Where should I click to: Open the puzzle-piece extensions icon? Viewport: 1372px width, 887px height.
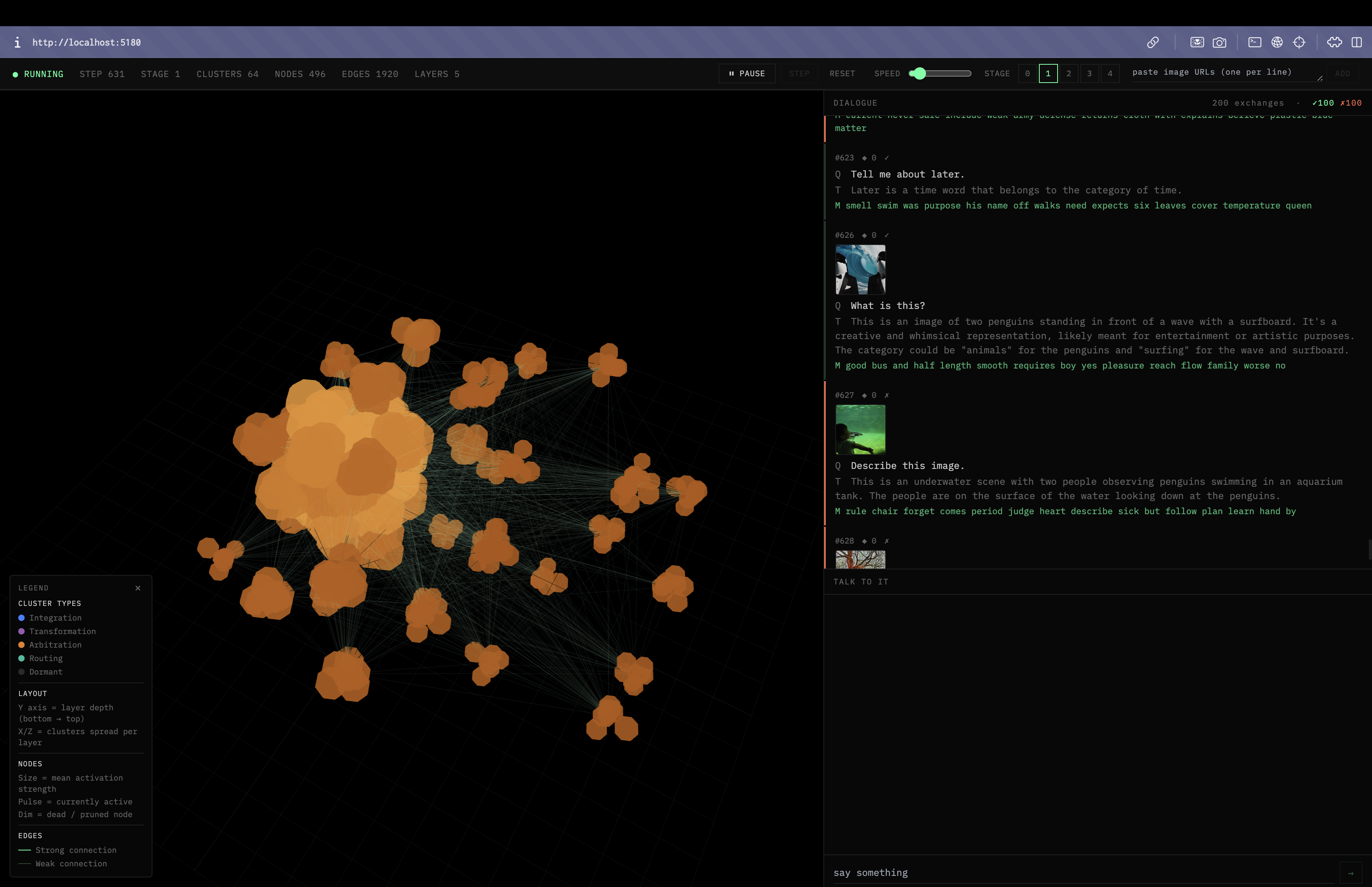(1335, 42)
